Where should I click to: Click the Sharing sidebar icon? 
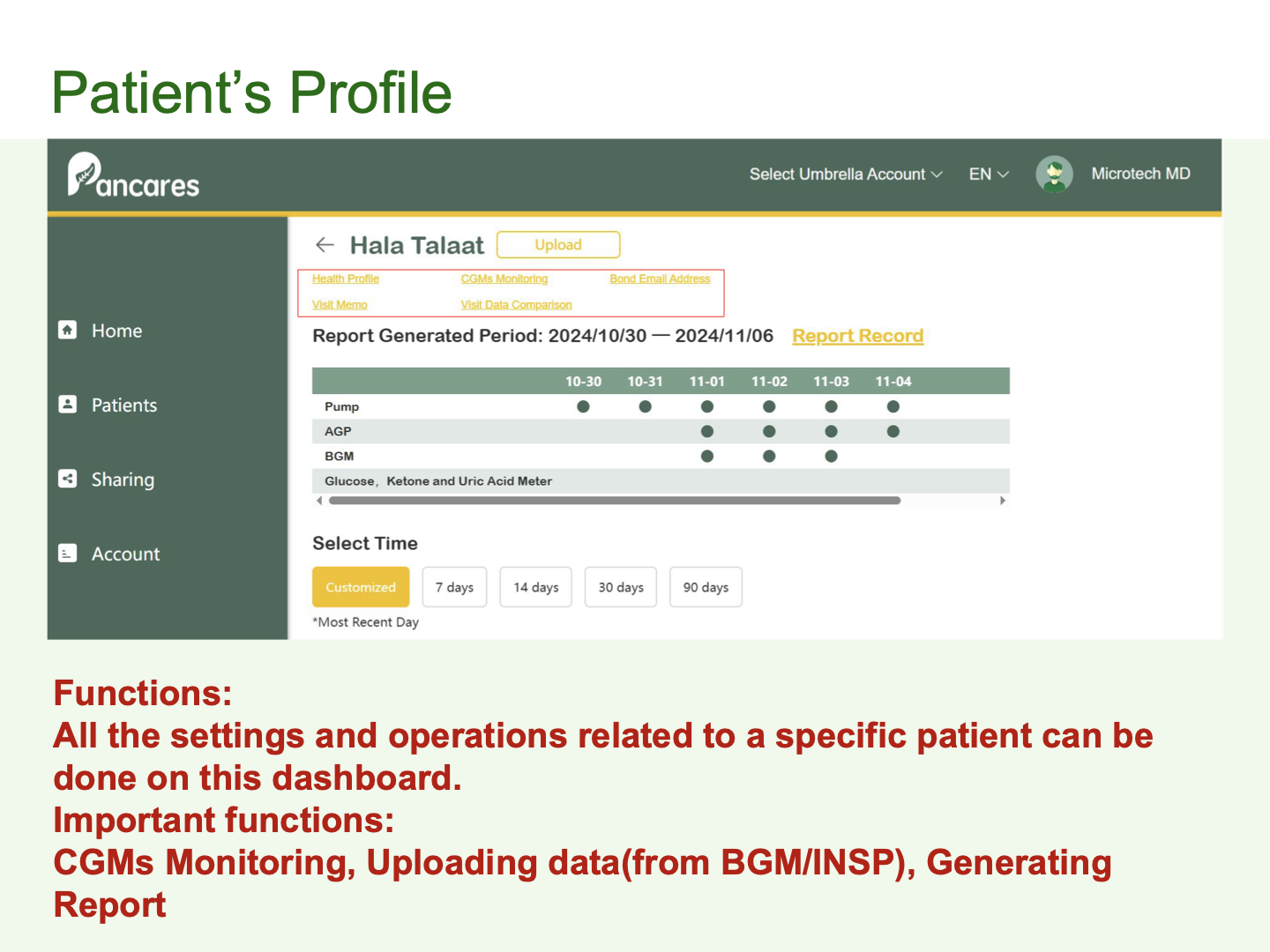click(x=68, y=479)
